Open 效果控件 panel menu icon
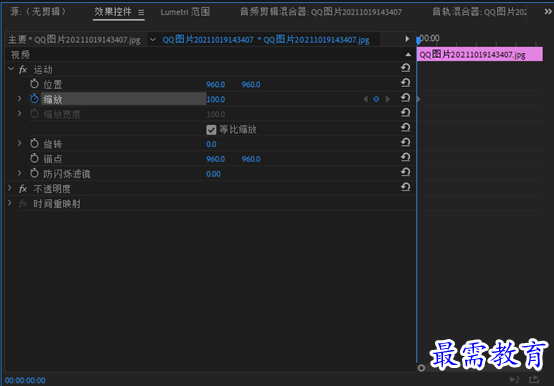Viewport: 554px width, 386px height. tap(141, 13)
